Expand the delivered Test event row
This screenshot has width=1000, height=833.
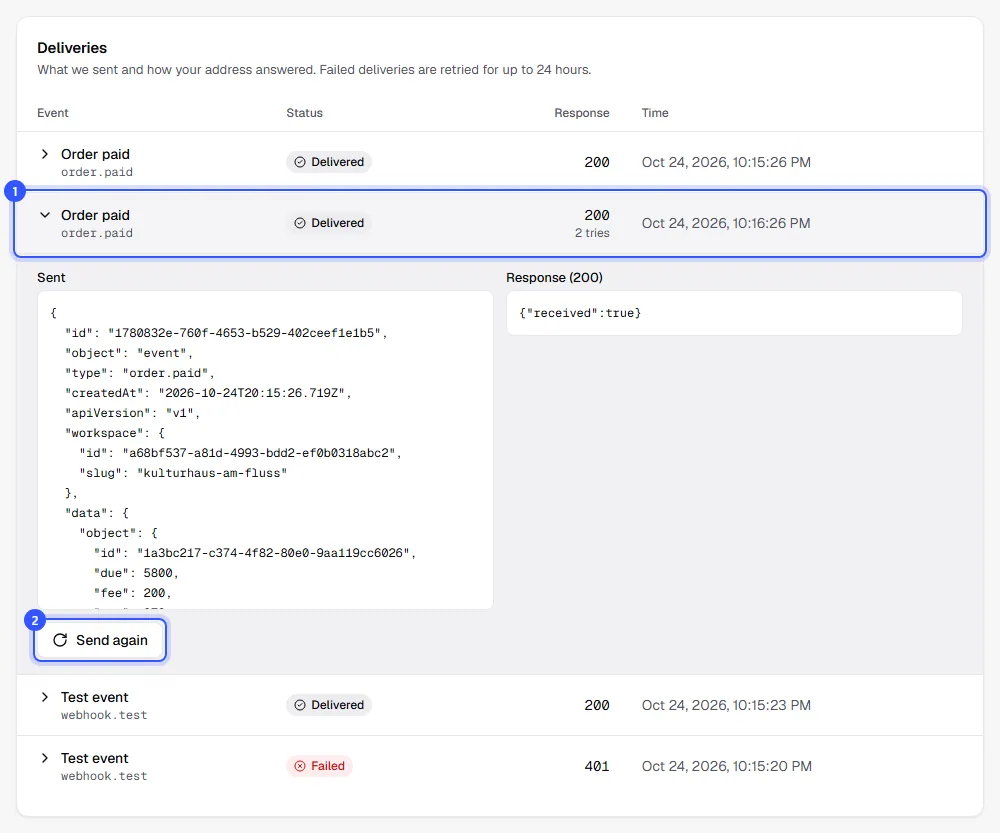click(45, 697)
